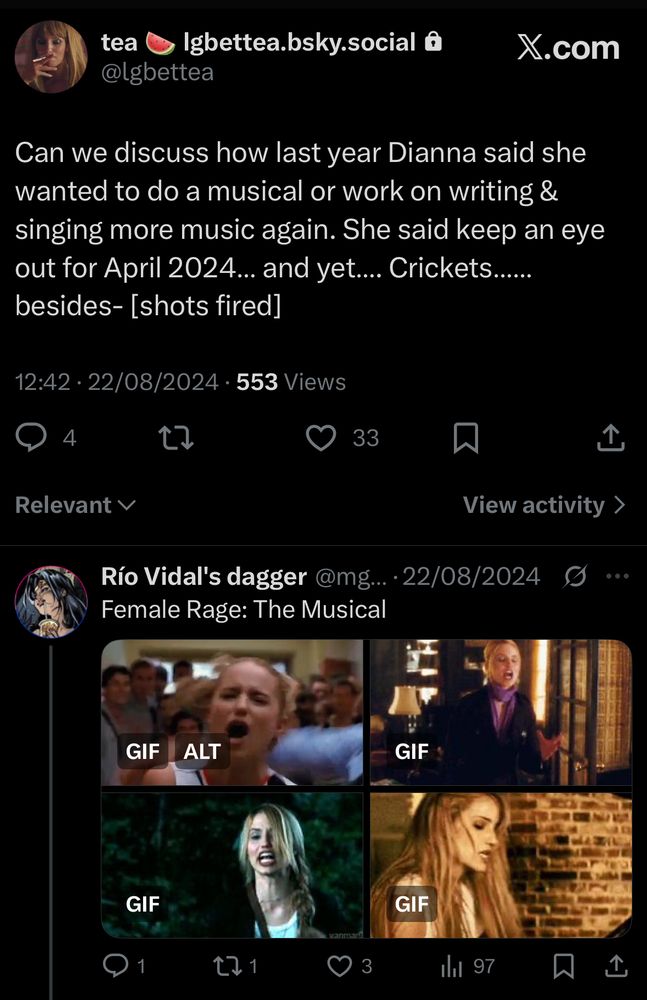Reply to tea's main post

tap(31, 438)
